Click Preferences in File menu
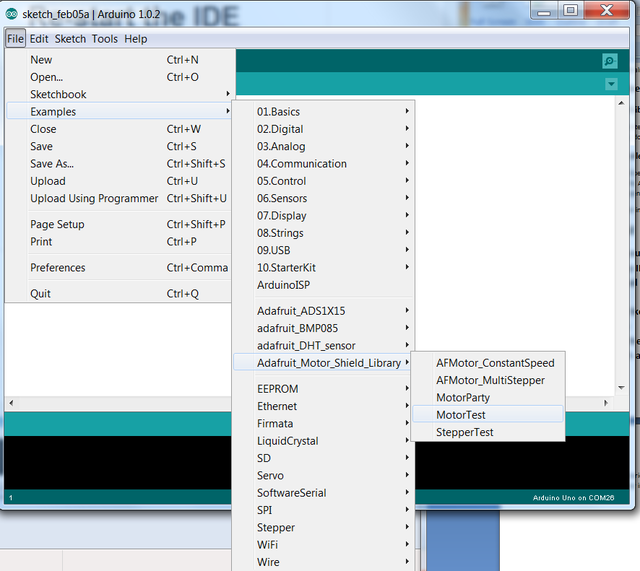 click(58, 268)
